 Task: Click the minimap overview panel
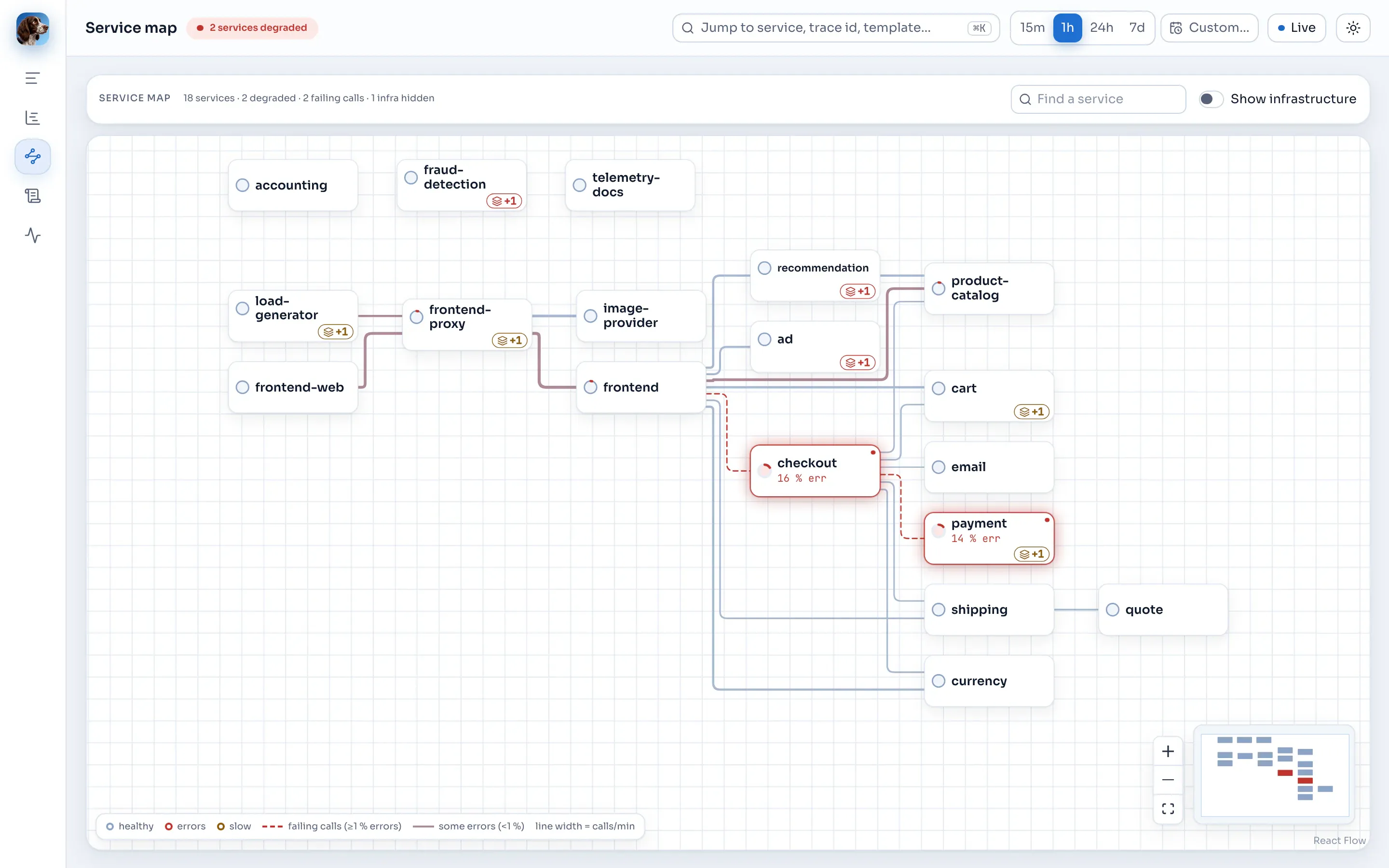coord(1274,774)
